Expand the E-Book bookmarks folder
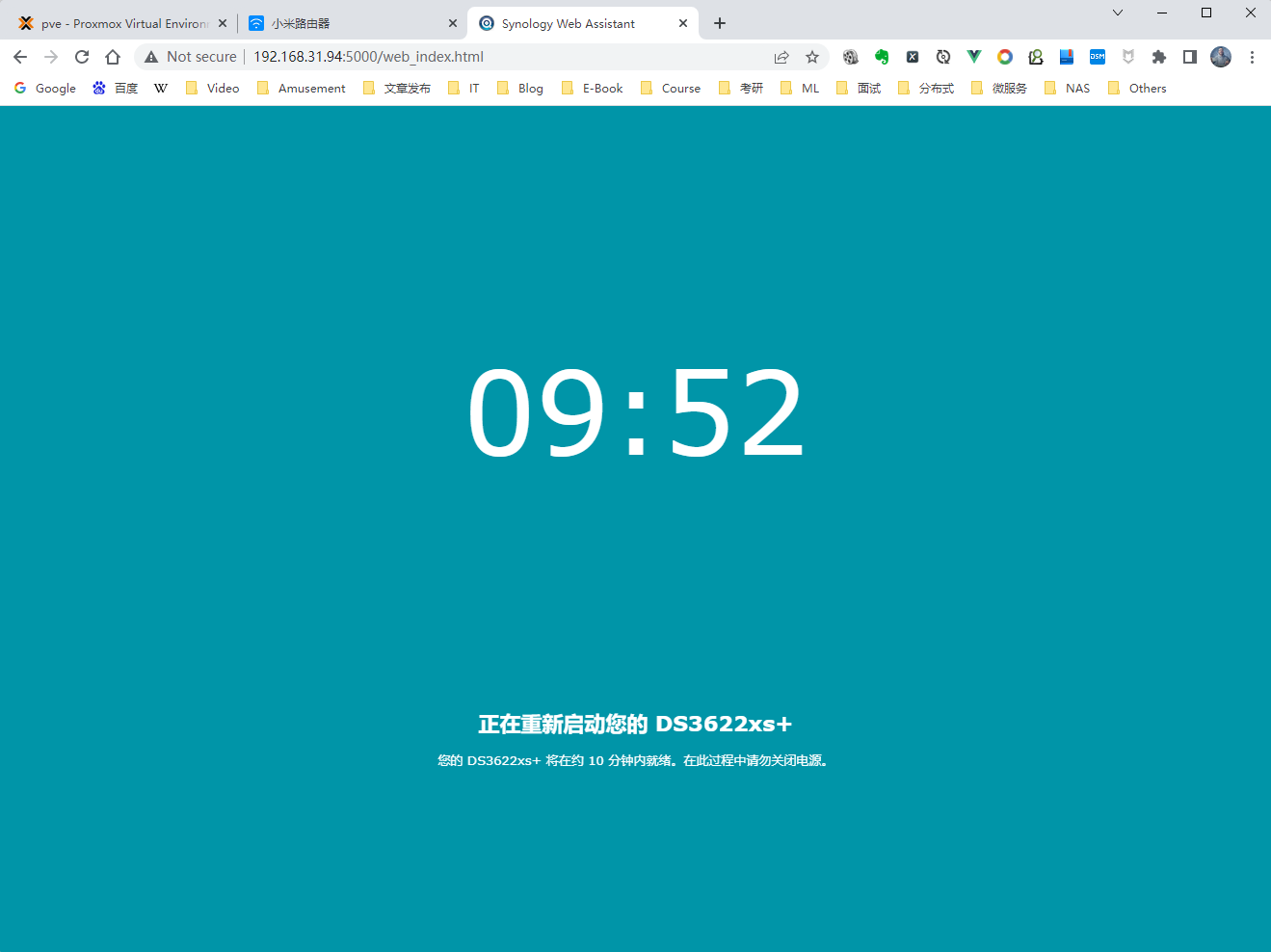The image size is (1271, 952). tap(593, 88)
